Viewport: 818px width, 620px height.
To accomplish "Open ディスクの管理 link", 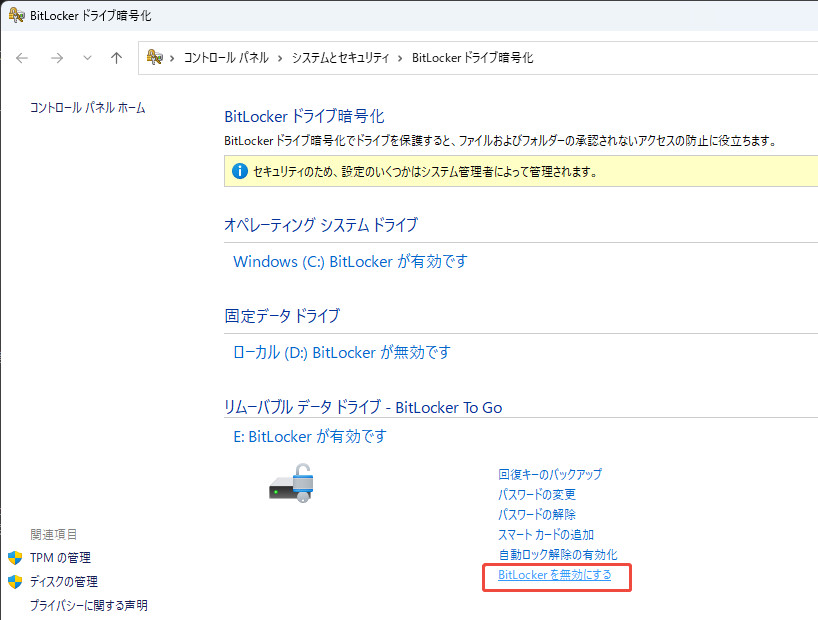I will [x=64, y=581].
